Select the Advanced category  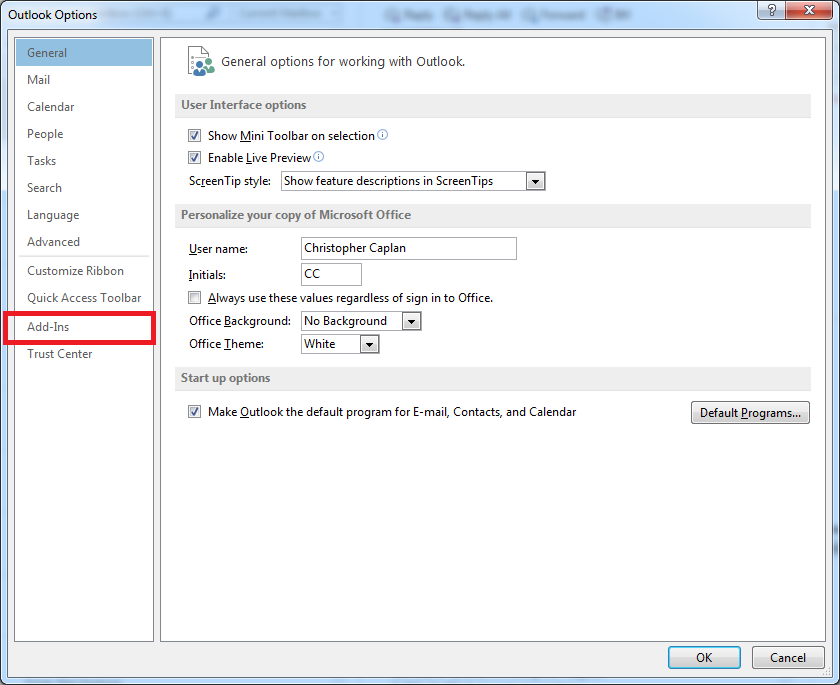pos(53,241)
